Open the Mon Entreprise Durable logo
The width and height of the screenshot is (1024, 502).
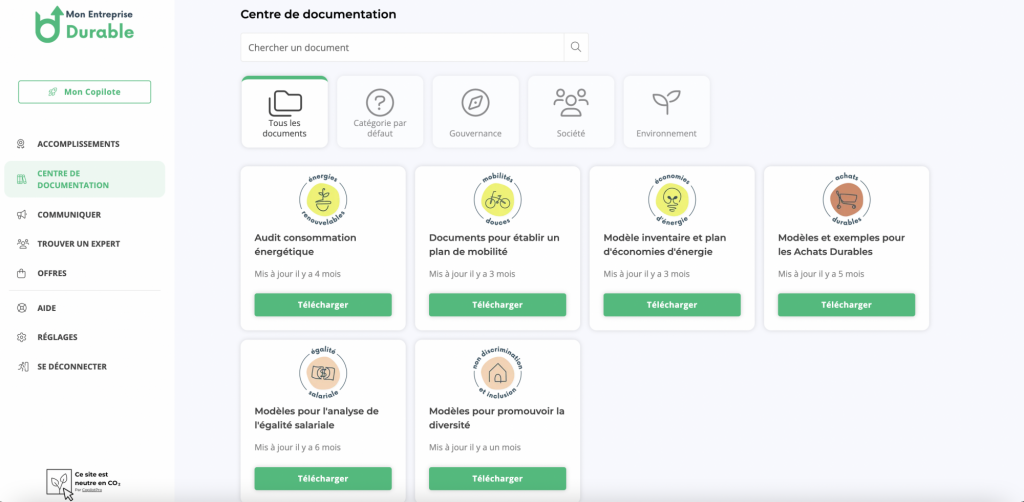(x=84, y=25)
